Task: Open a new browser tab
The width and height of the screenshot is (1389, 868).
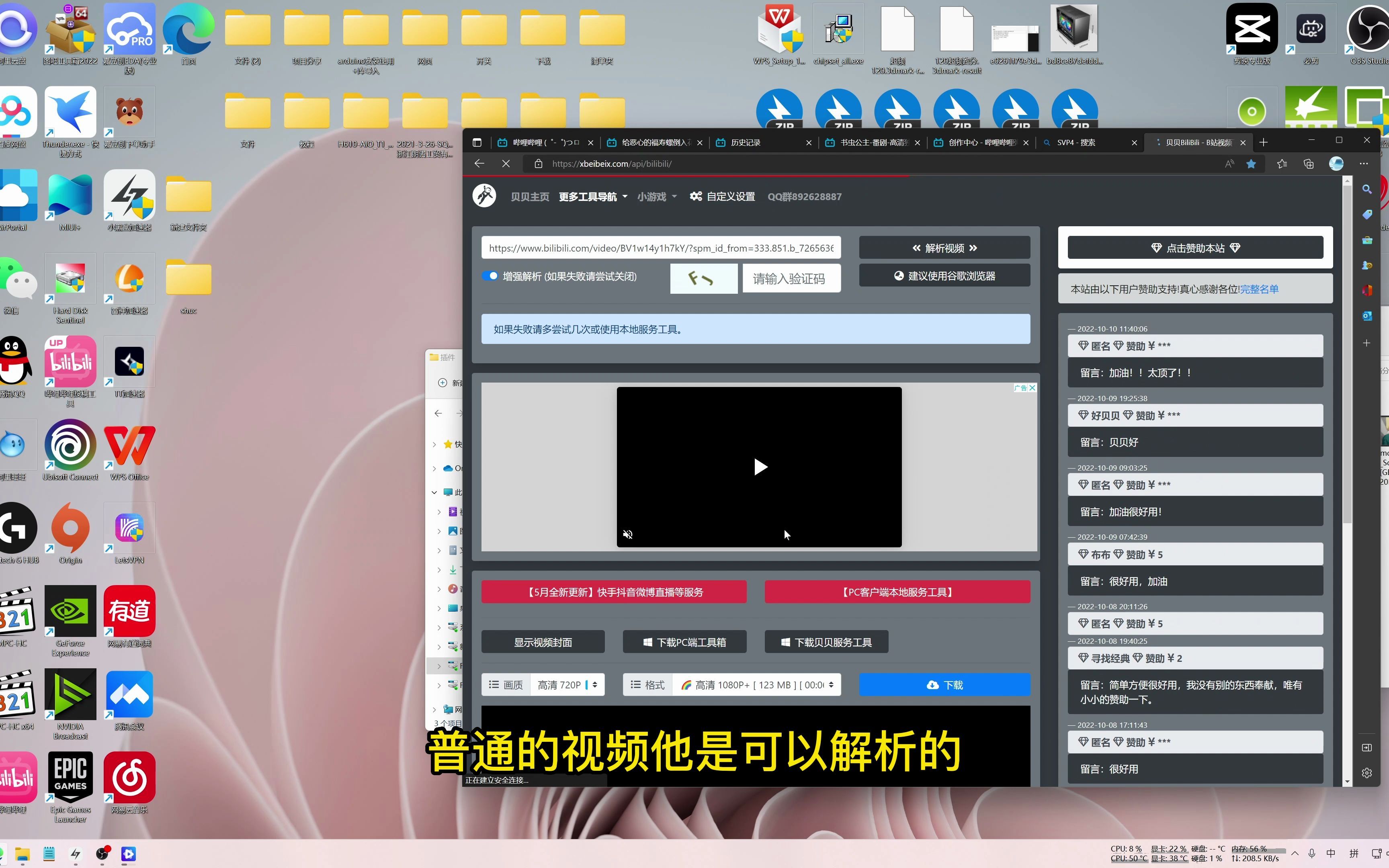Action: tap(1263, 142)
